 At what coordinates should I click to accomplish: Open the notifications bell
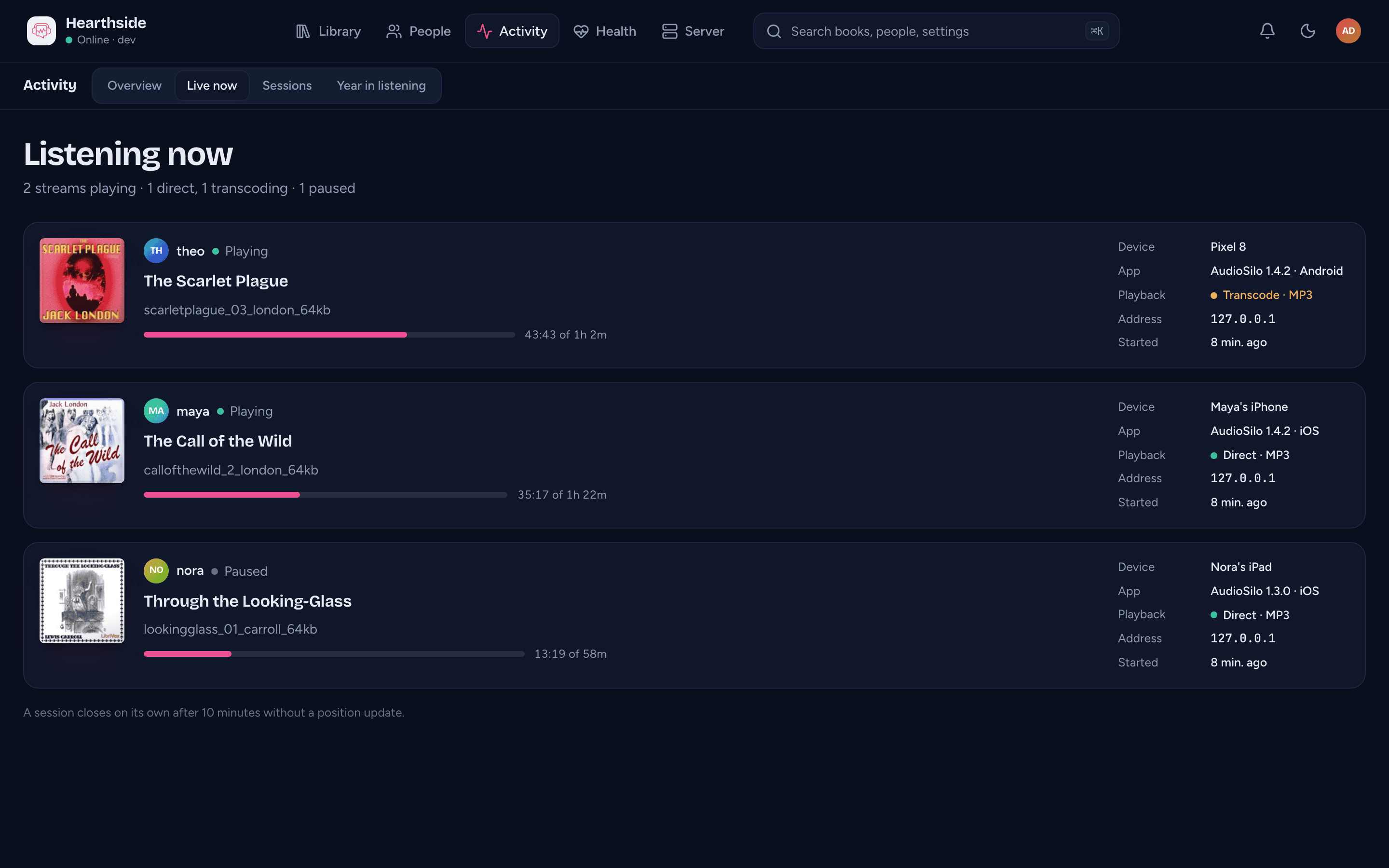point(1267,31)
